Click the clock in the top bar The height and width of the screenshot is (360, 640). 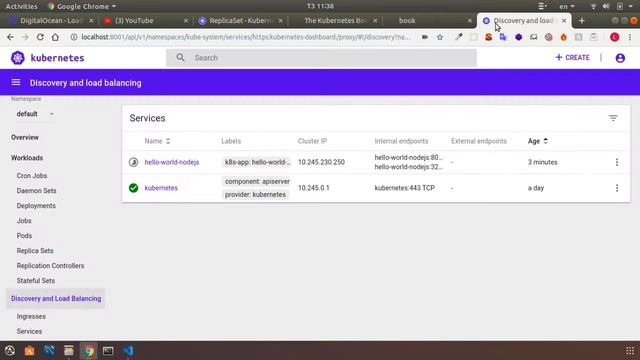coord(320,6)
